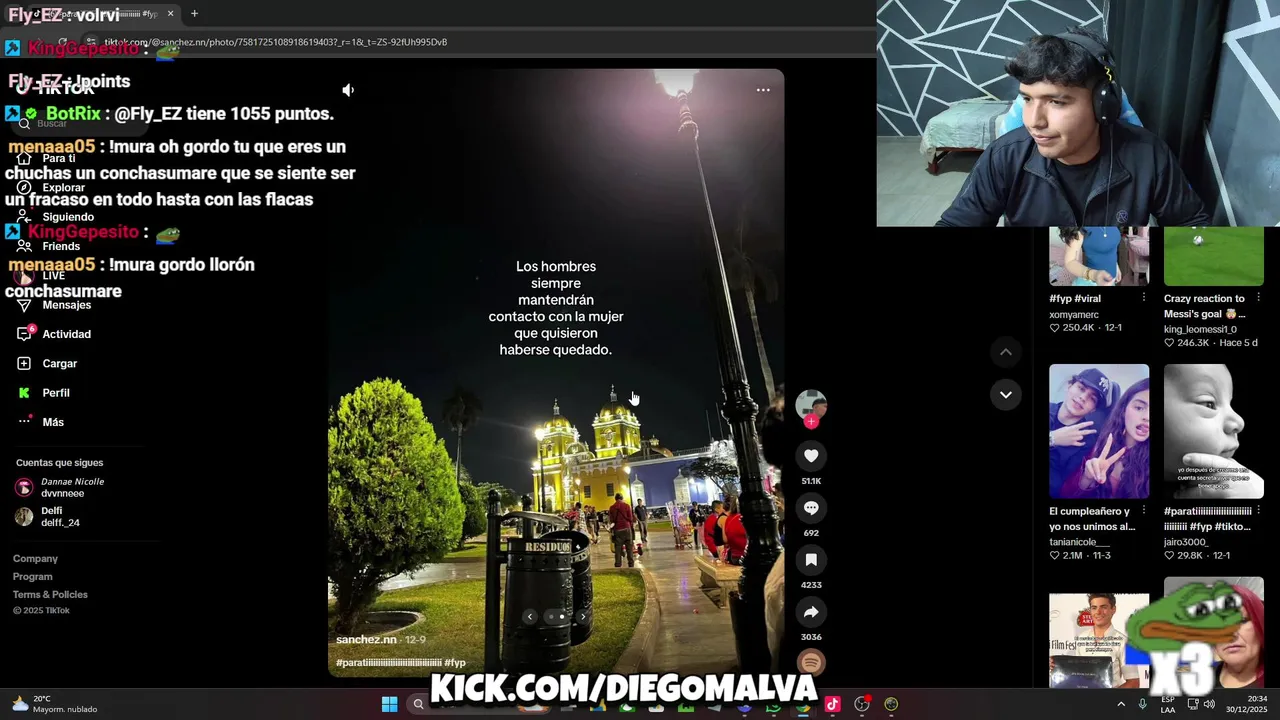Open Actividad notifications label
Viewport: 1280px width, 720px height.
[66, 334]
